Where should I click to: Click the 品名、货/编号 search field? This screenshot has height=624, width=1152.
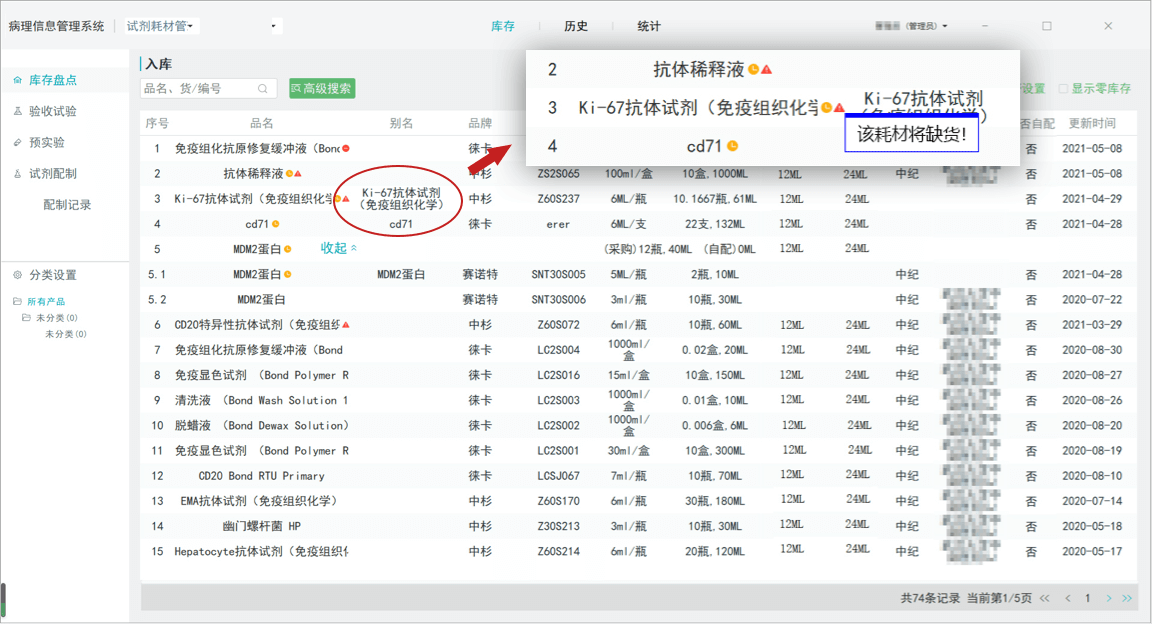pos(200,89)
